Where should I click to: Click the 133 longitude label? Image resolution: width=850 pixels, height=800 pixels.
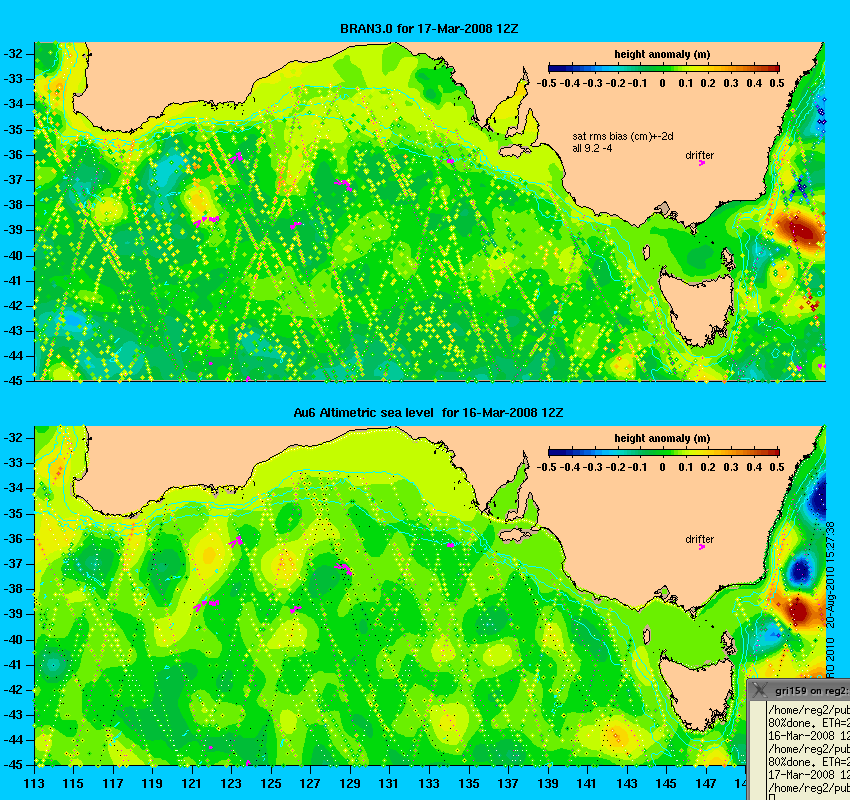tap(429, 783)
